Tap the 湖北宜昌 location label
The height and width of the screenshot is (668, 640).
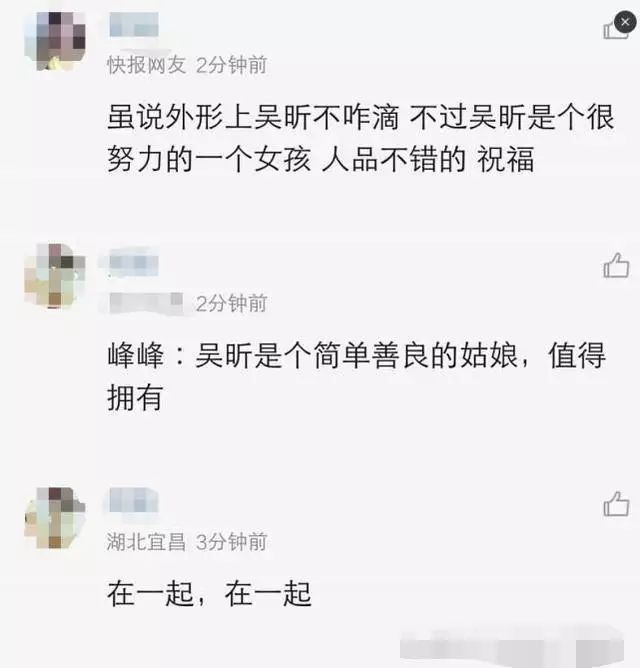pos(146,542)
